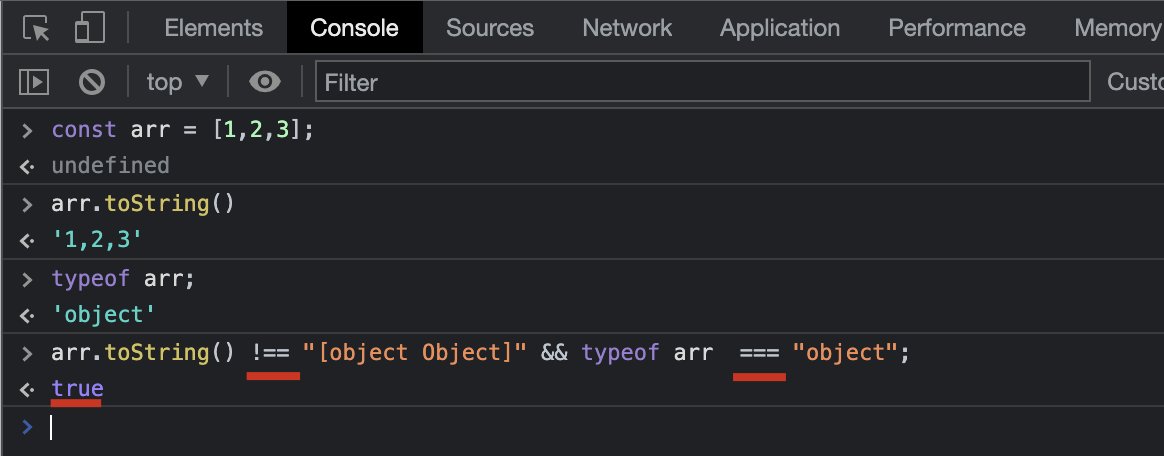Click the 'true' boolean result
This screenshot has width=1164, height=456.
click(x=77, y=388)
